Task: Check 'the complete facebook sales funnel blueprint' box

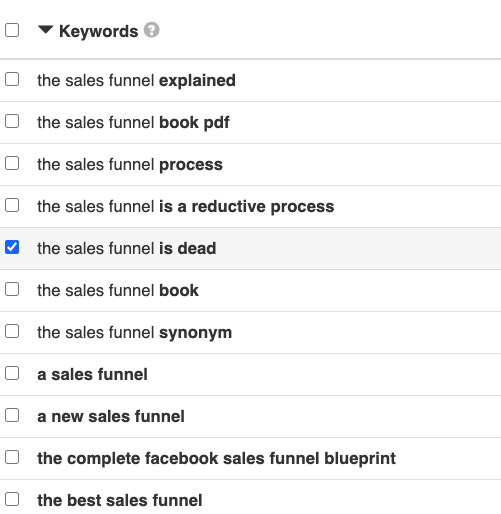Action: point(12,457)
